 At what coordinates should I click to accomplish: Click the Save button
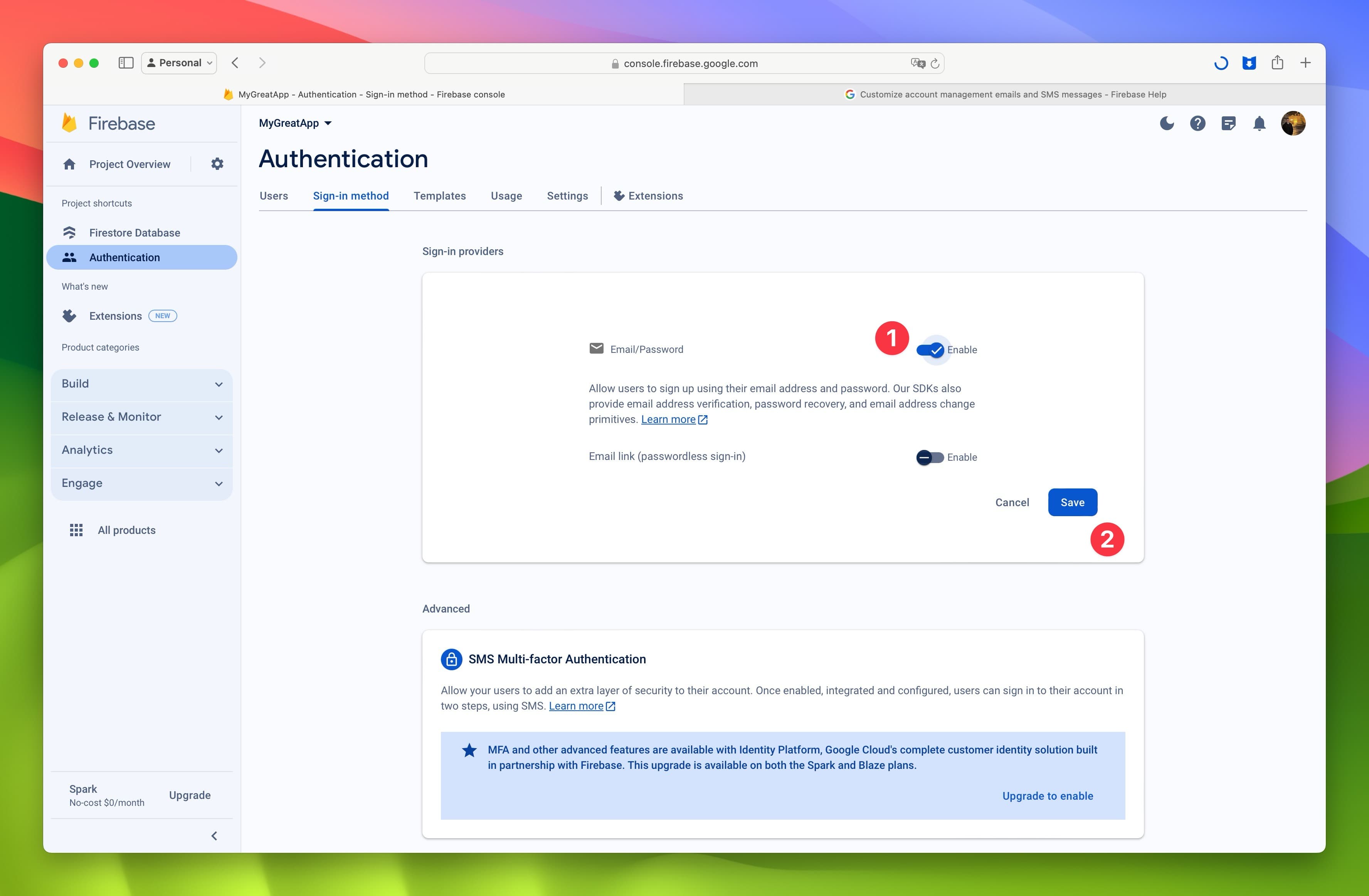(1072, 502)
